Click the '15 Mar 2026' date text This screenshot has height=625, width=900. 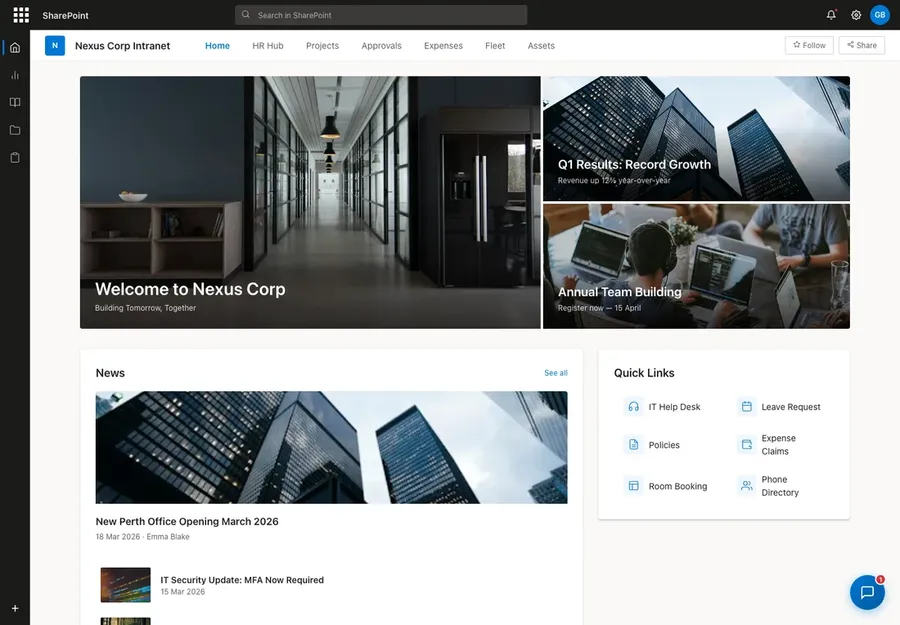183,592
